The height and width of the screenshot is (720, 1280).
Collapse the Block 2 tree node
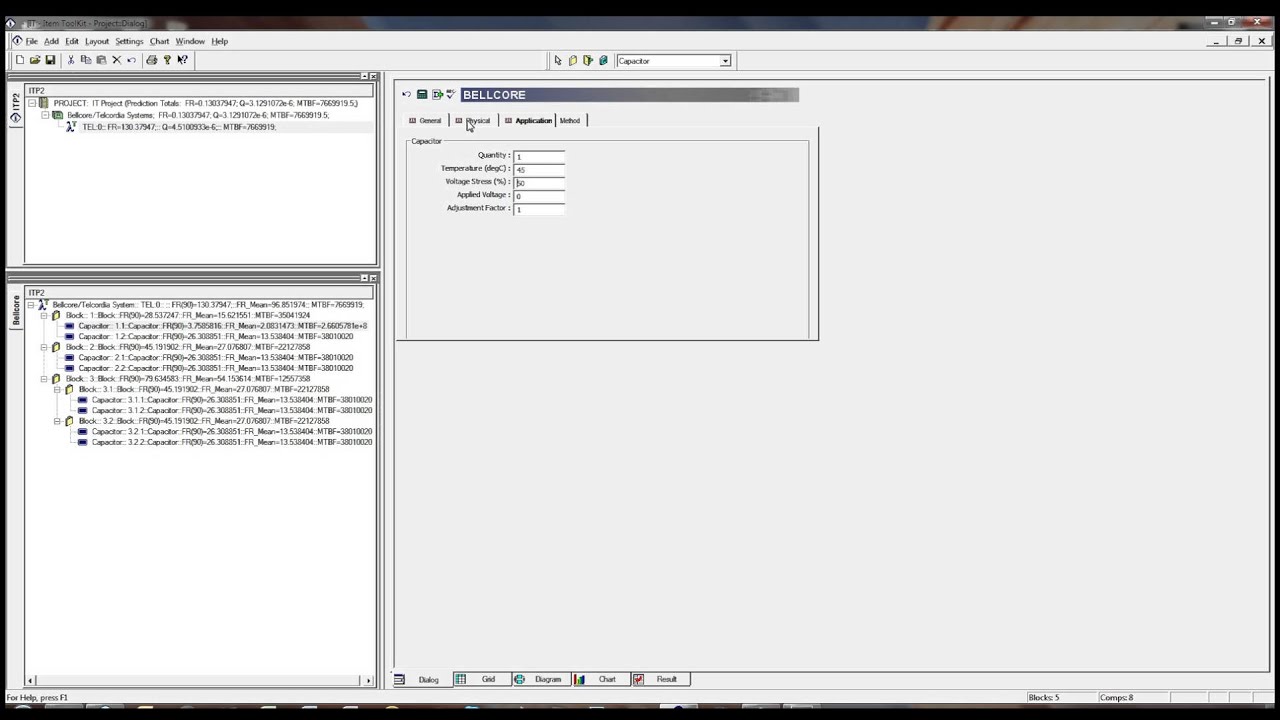tap(44, 347)
